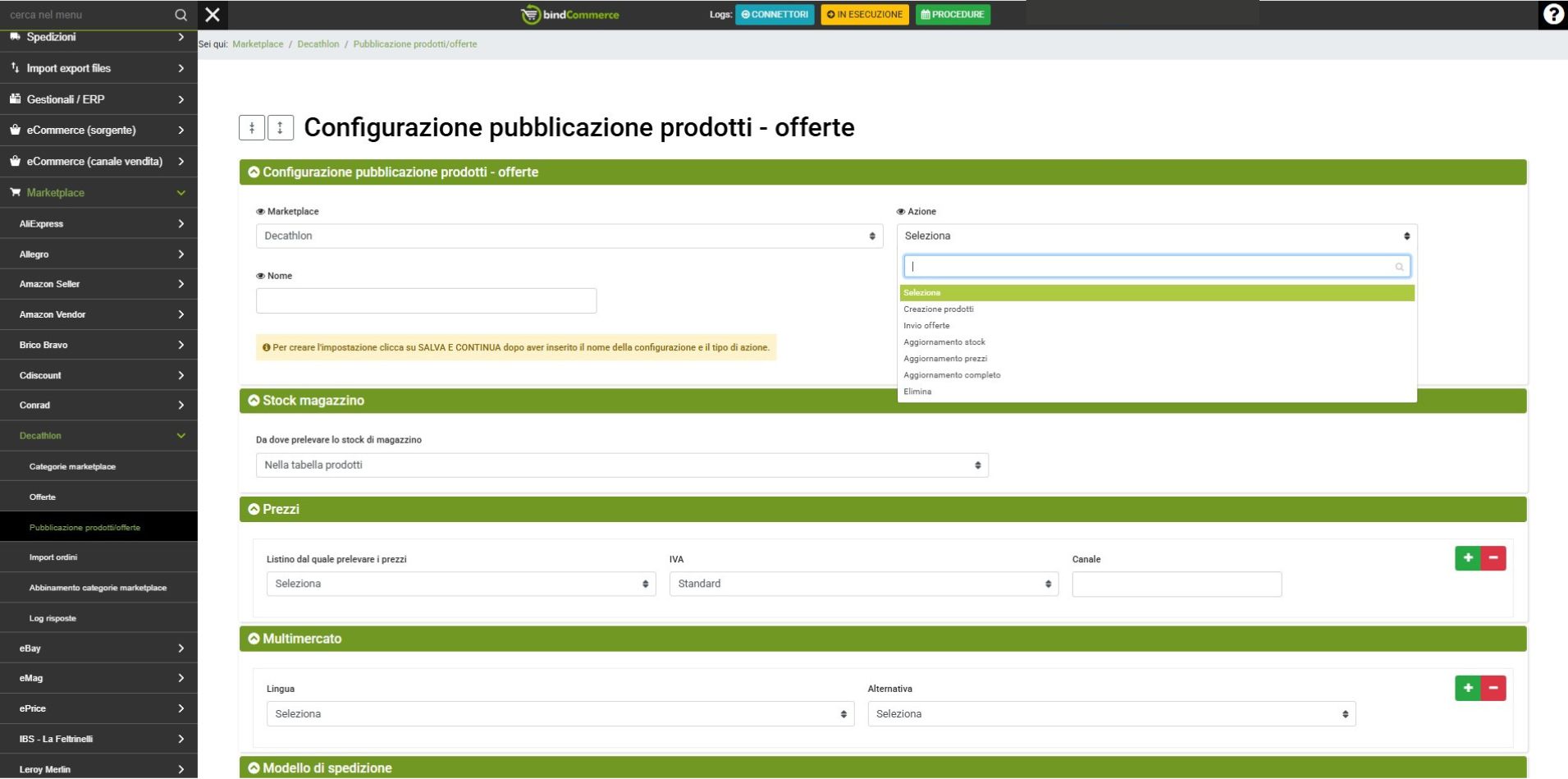Click red minus button in Prezzi section

pyautogui.click(x=1493, y=558)
